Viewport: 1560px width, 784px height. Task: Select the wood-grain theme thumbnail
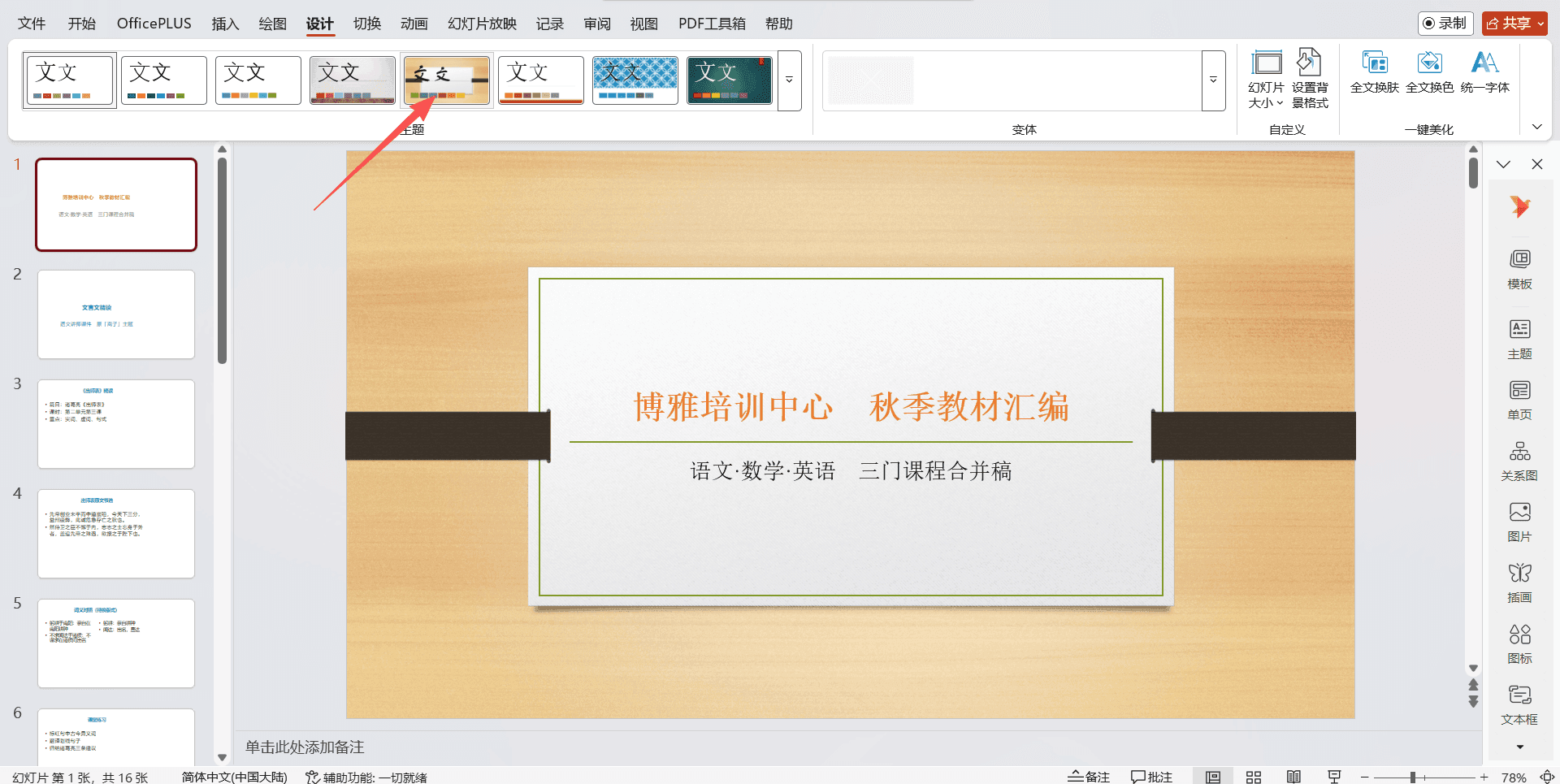pyautogui.click(x=447, y=80)
